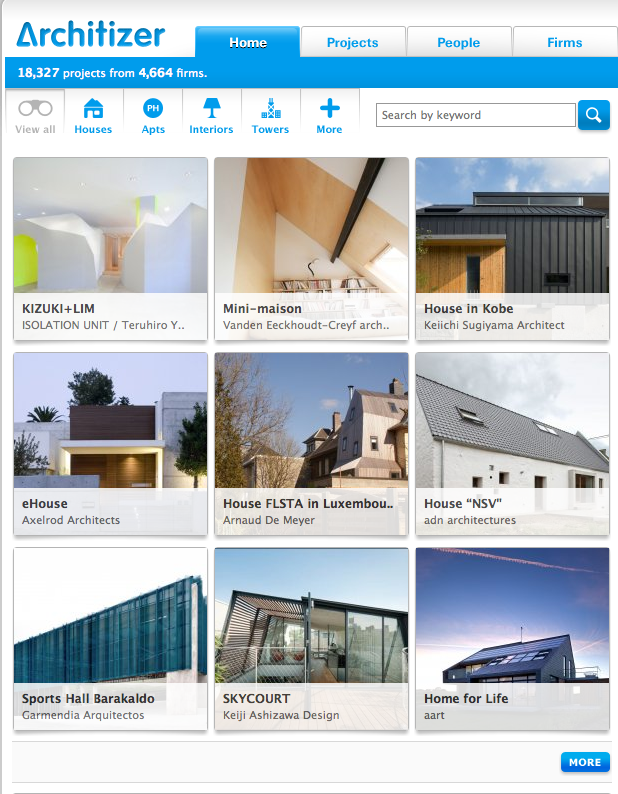Expand More categories plus icon
Image resolution: width=618 pixels, height=794 pixels.
coord(330,108)
